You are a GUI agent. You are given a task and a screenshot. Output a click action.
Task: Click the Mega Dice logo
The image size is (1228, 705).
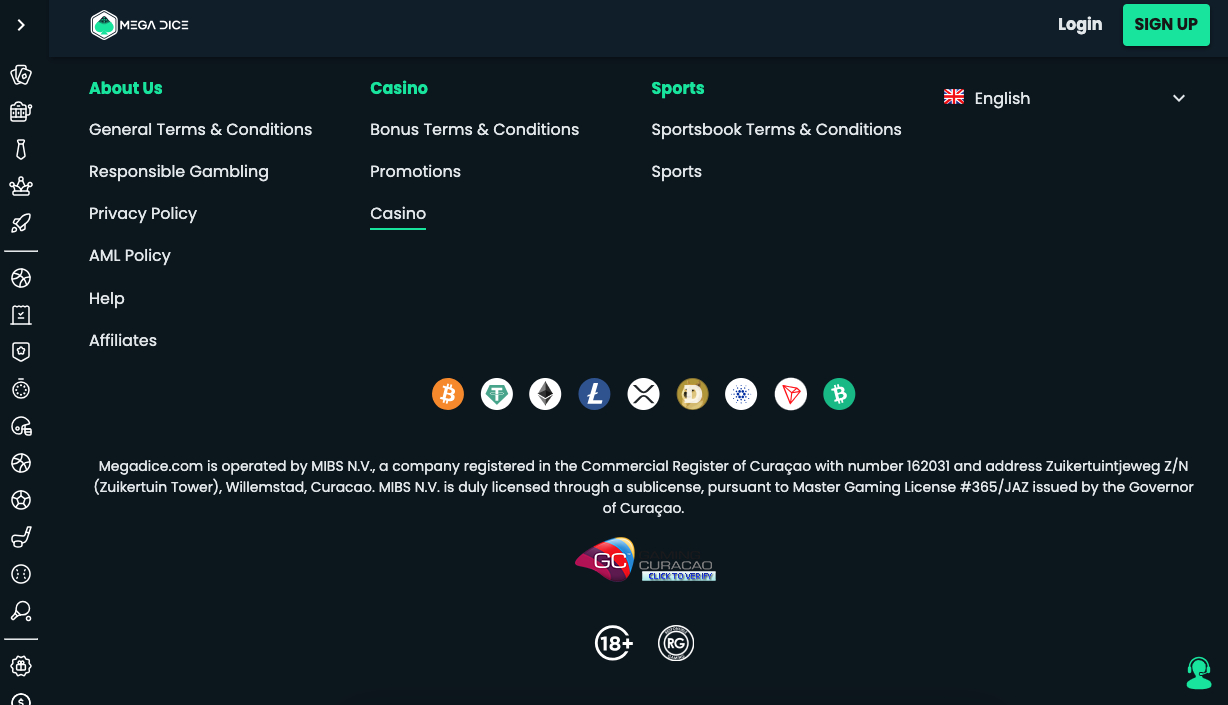click(x=139, y=25)
